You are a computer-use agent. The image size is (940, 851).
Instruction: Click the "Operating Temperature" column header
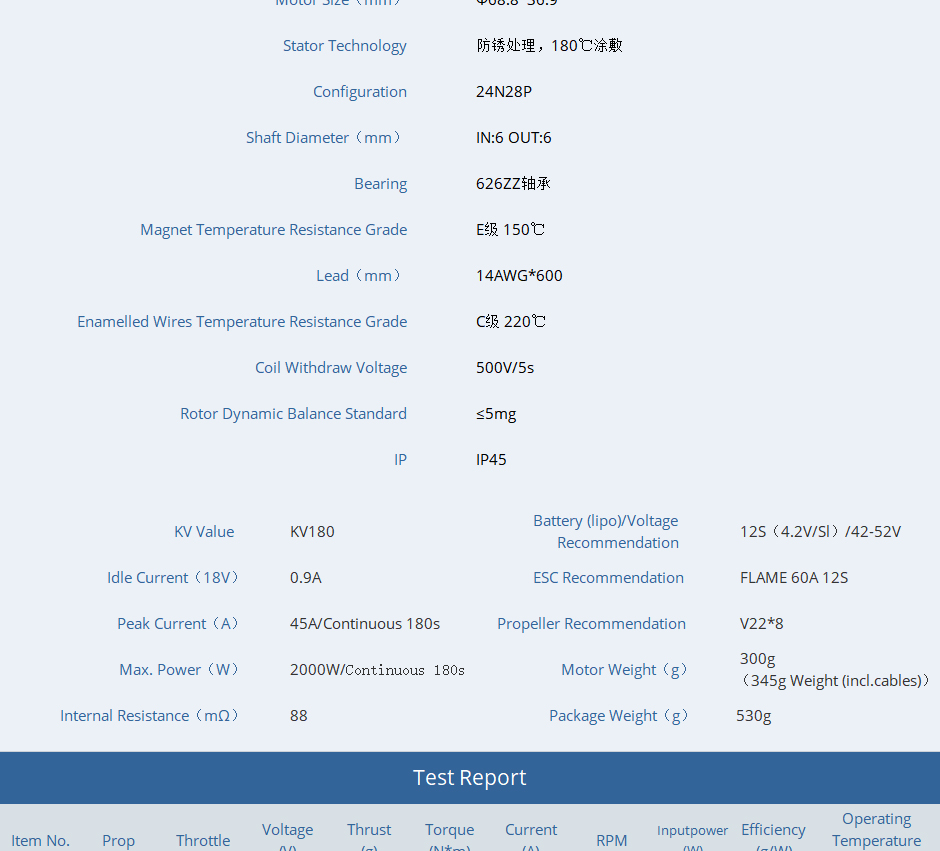click(x=876, y=829)
